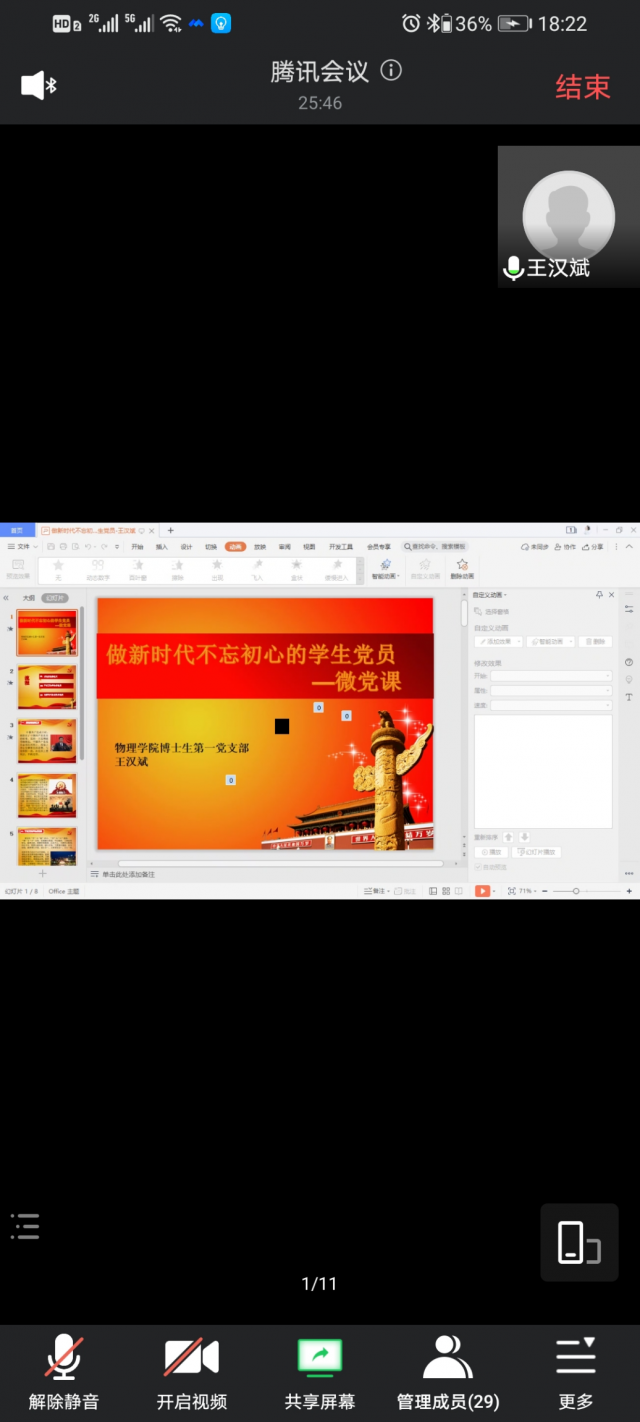Tap the rotate screen orientation icon
This screenshot has width=640, height=1422.
point(579,1242)
